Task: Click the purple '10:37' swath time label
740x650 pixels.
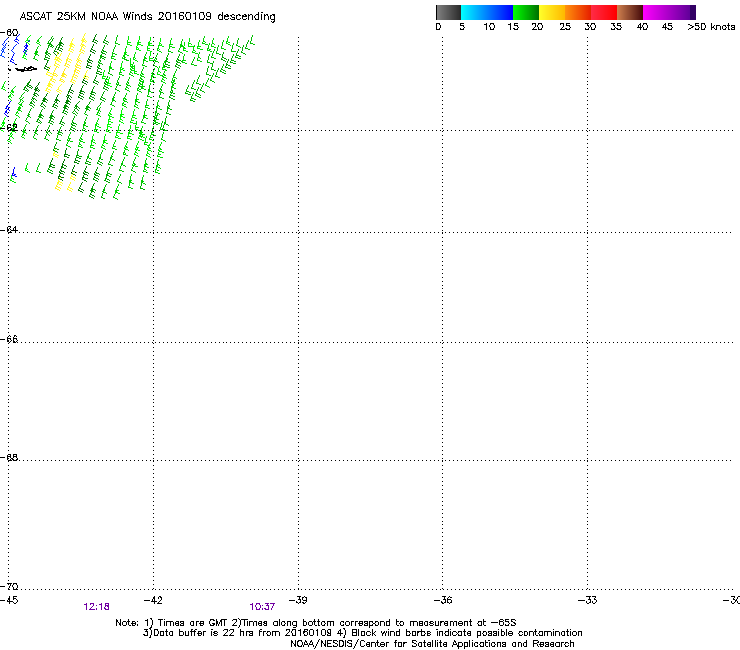Action: [262, 607]
